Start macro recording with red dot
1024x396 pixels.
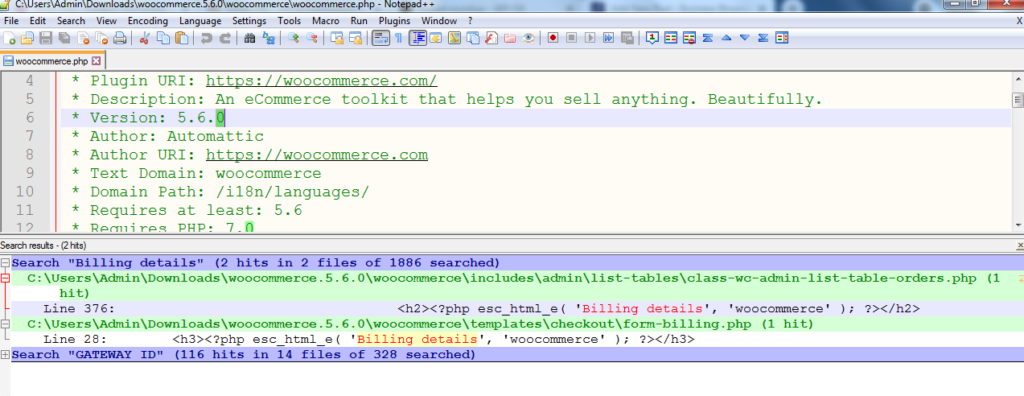[552, 38]
